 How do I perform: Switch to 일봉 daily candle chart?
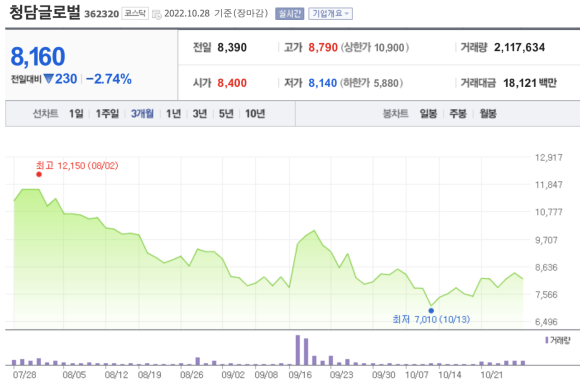click(428, 114)
